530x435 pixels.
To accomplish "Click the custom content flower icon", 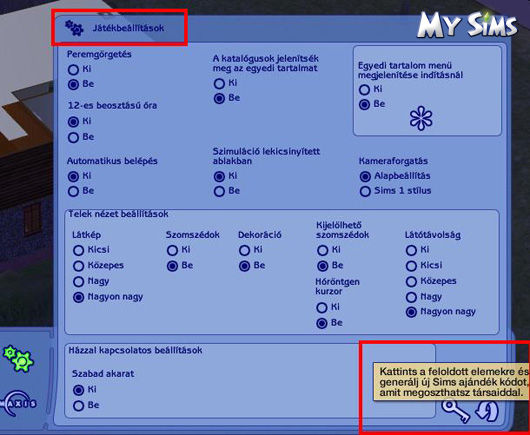I will pos(421,118).
